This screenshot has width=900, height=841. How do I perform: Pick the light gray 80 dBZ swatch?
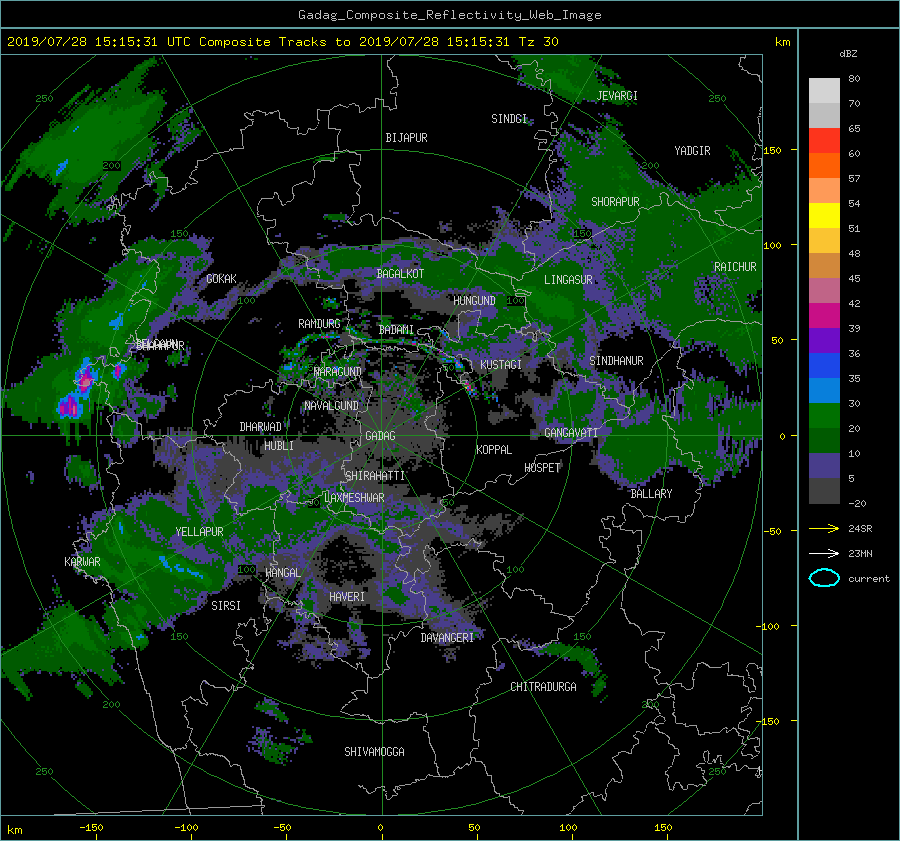coord(824,91)
